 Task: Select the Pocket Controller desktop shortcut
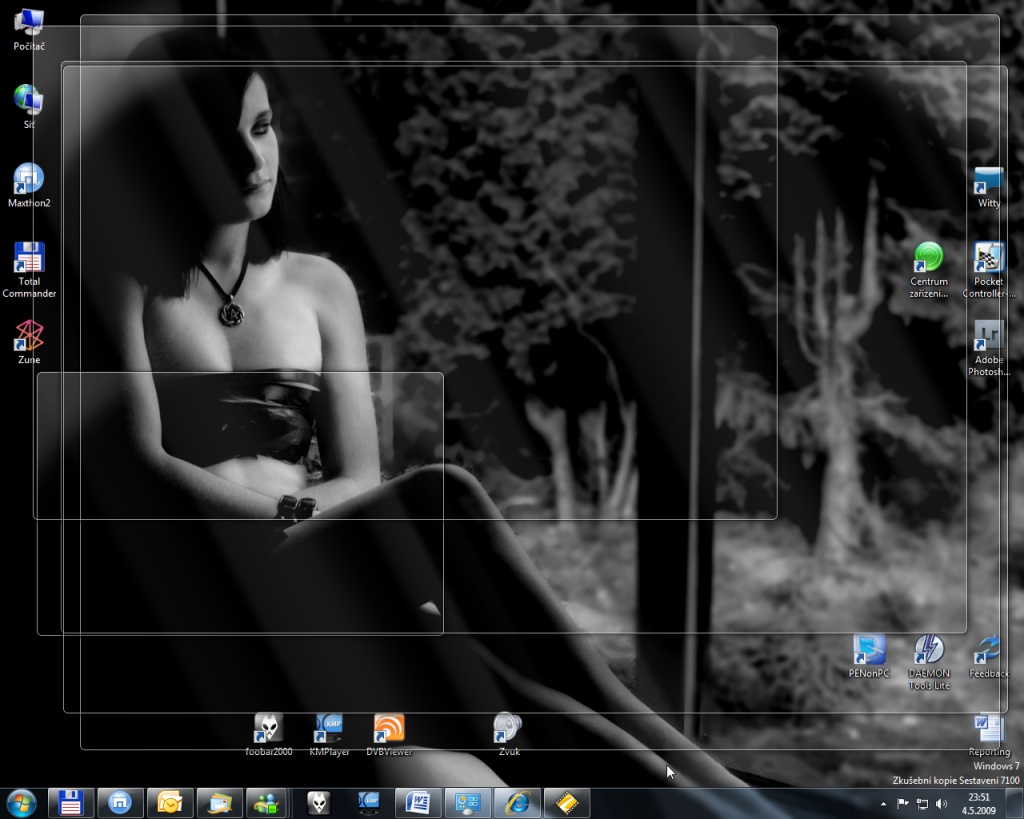(x=988, y=270)
